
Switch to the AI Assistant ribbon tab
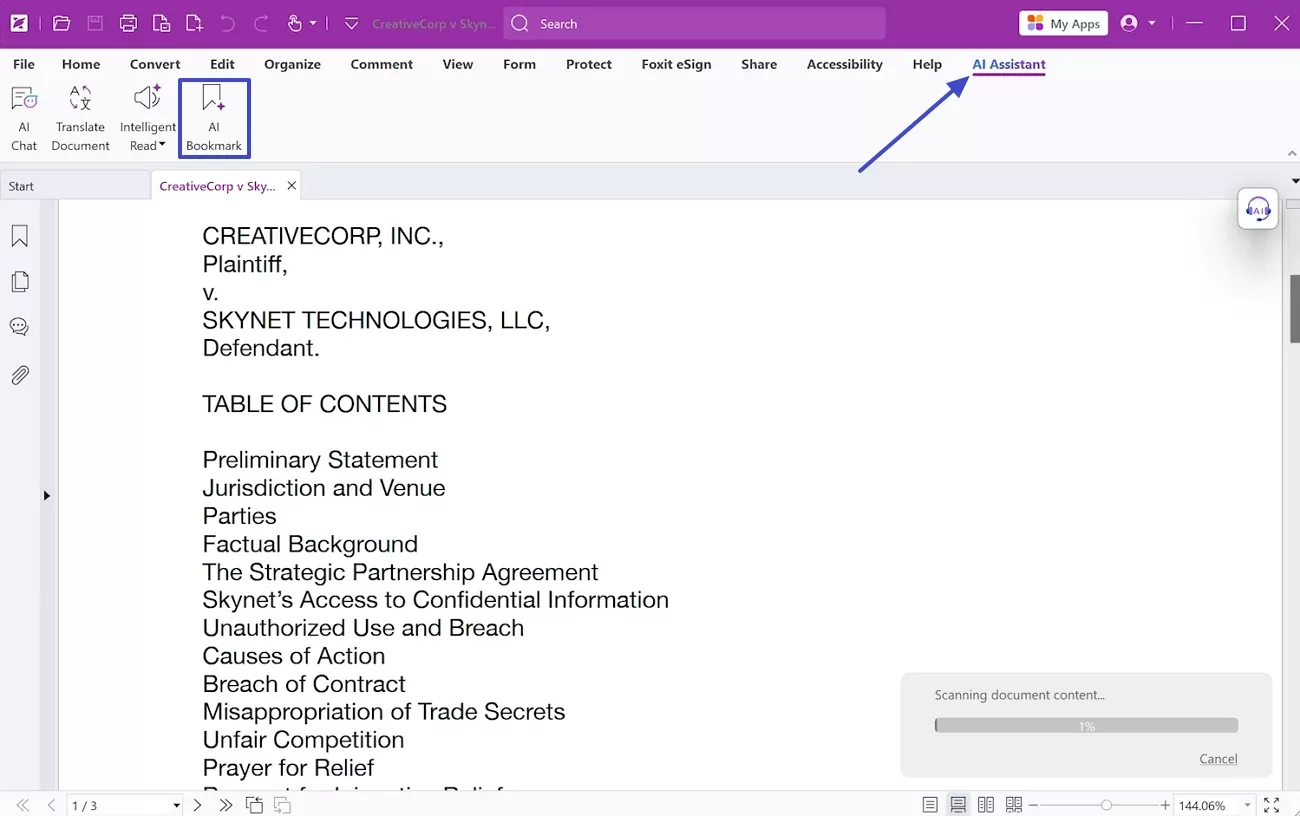1008,64
